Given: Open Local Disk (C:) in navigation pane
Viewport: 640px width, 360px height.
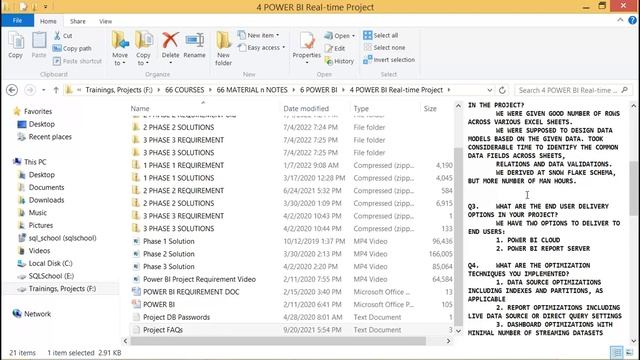Looking at the screenshot, I should click(x=50, y=263).
